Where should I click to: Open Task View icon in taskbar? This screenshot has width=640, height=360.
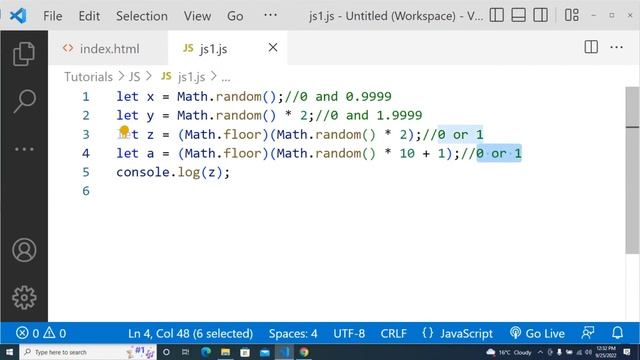185,352
